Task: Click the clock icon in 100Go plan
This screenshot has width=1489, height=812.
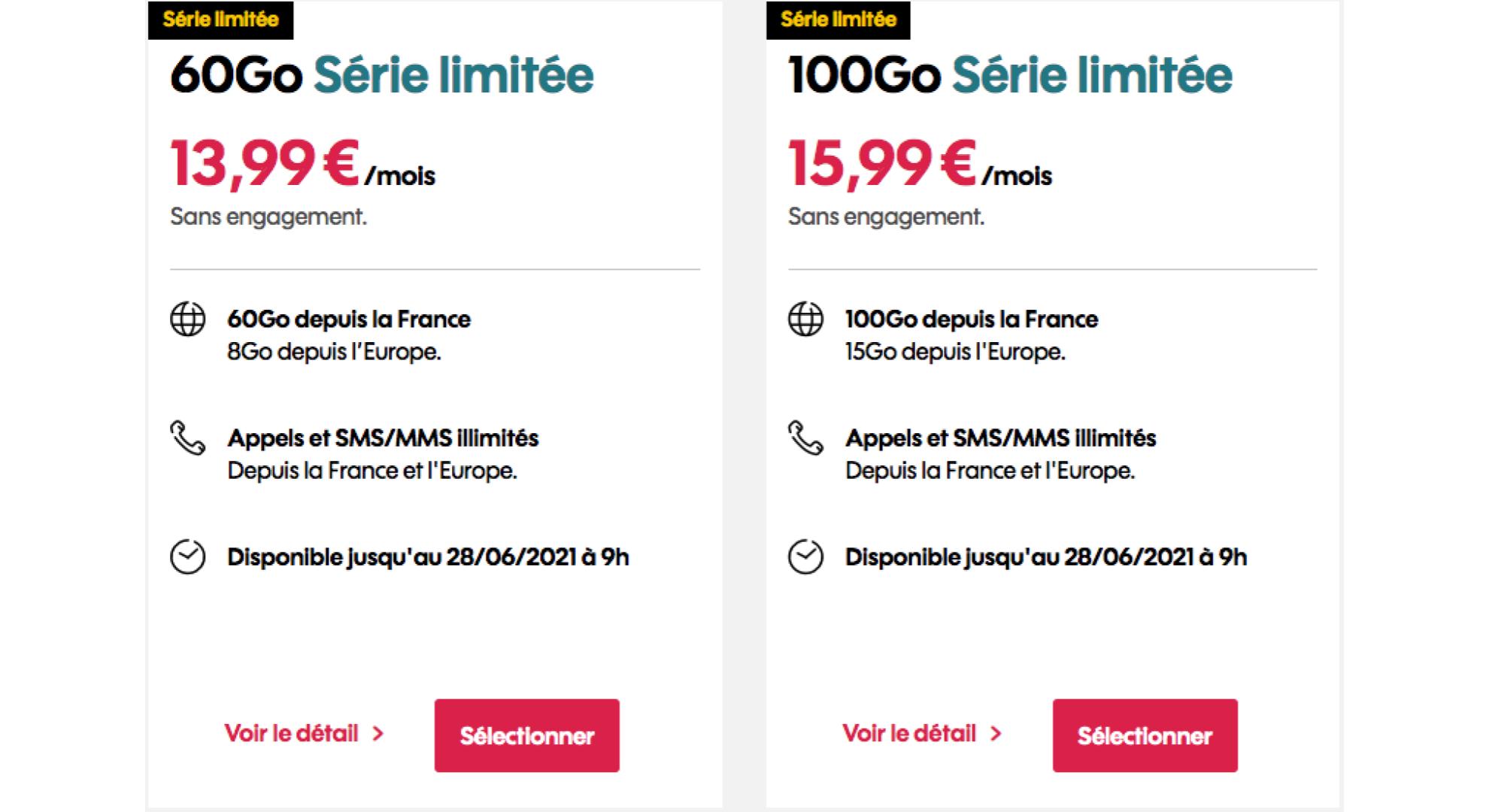Action: click(x=805, y=557)
